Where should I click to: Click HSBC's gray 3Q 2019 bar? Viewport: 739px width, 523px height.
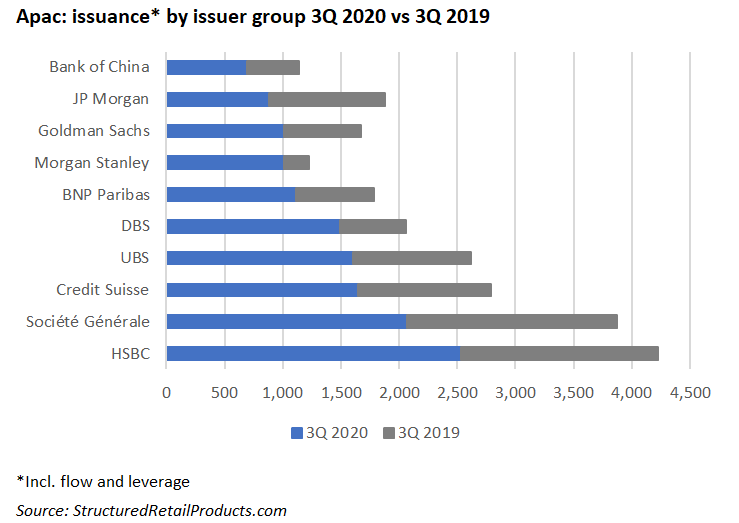tap(559, 353)
